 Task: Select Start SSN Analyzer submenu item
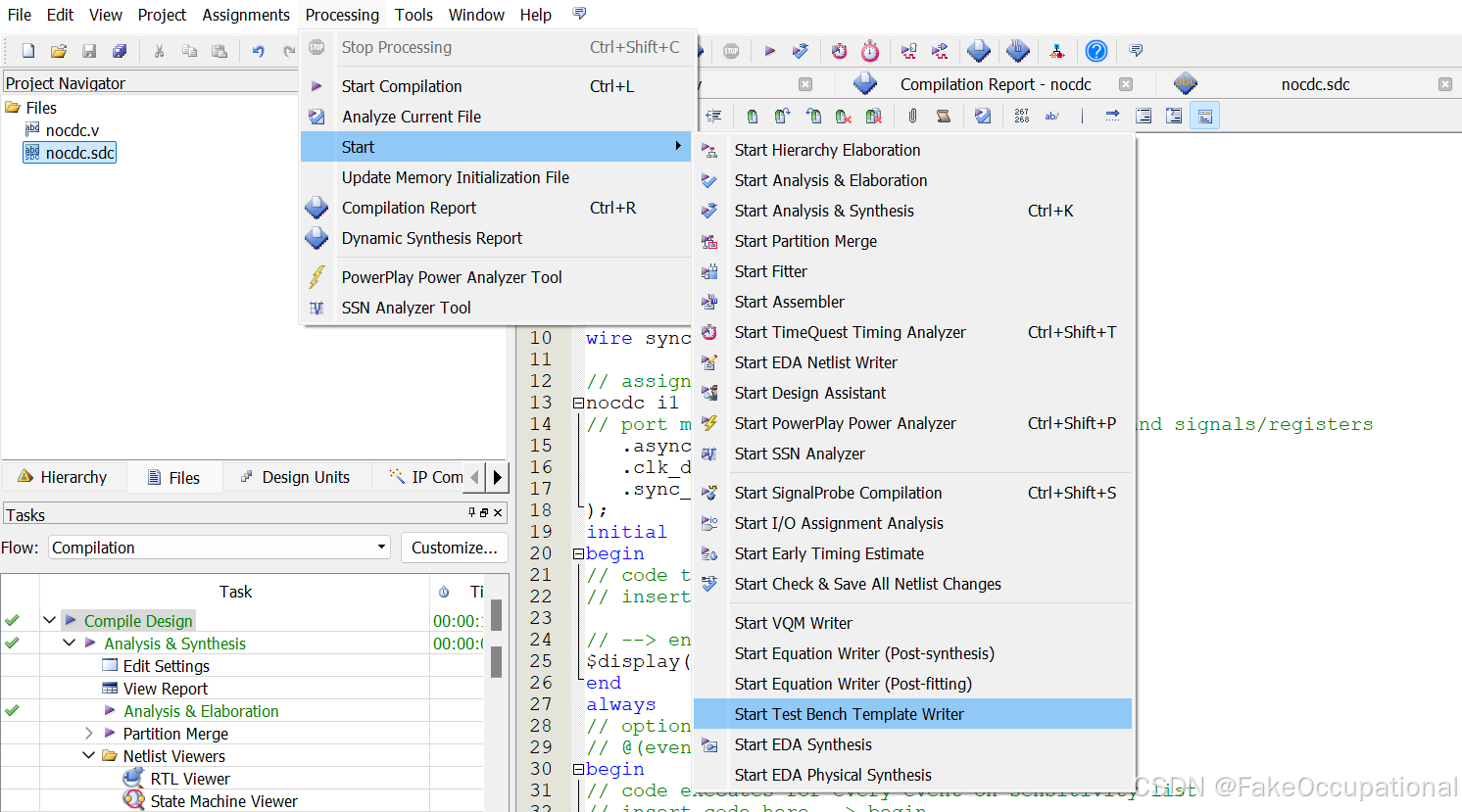click(x=912, y=454)
